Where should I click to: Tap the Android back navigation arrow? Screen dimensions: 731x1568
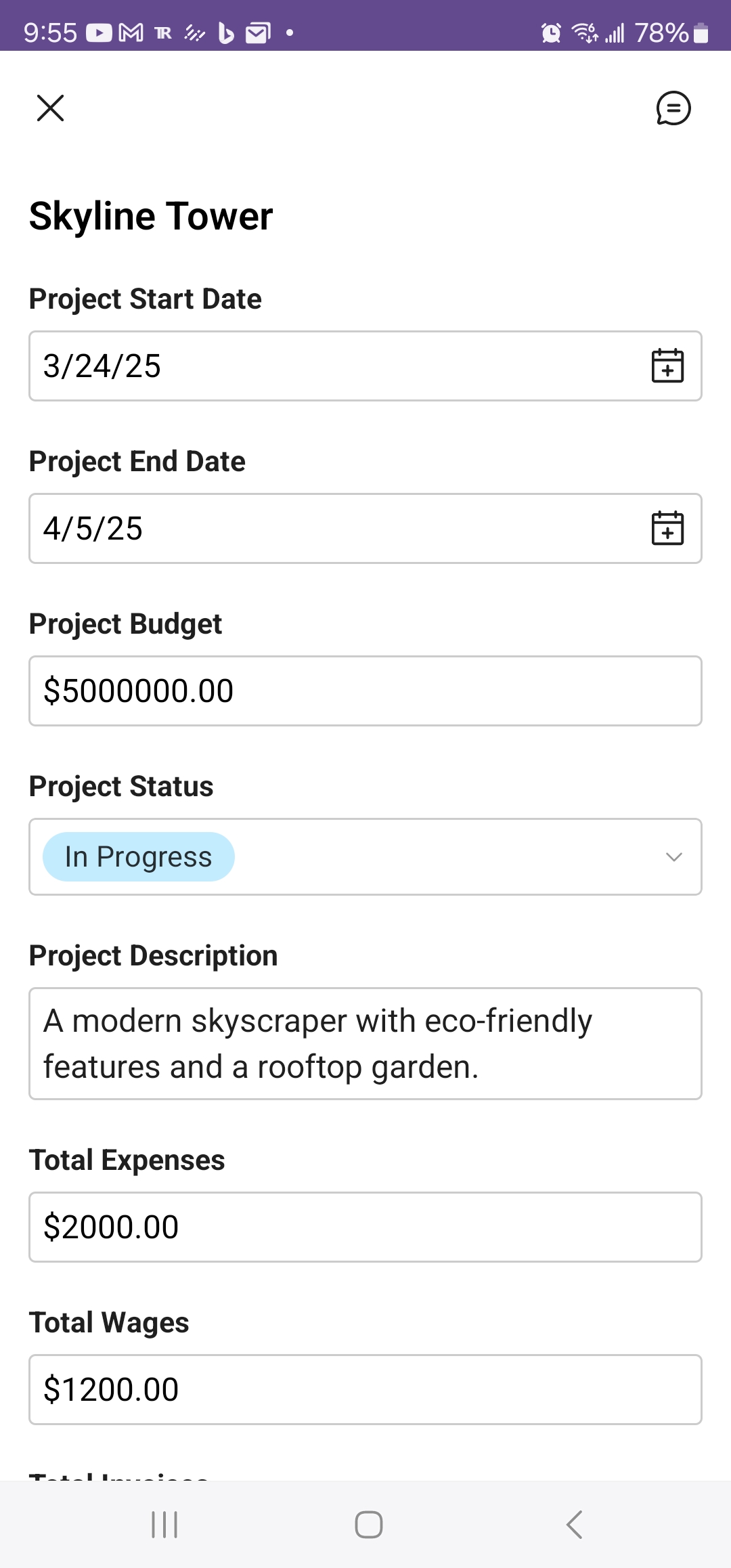[574, 1525]
